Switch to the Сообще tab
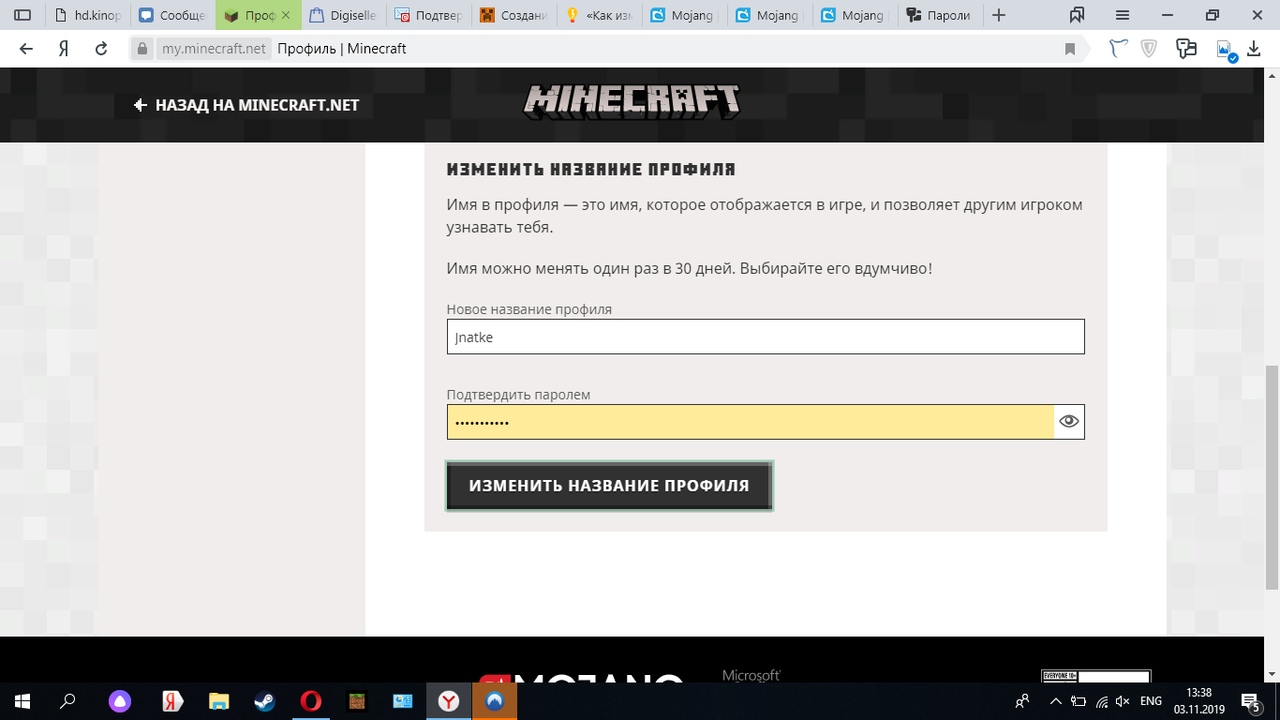The width and height of the screenshot is (1280, 720). click(x=172, y=15)
